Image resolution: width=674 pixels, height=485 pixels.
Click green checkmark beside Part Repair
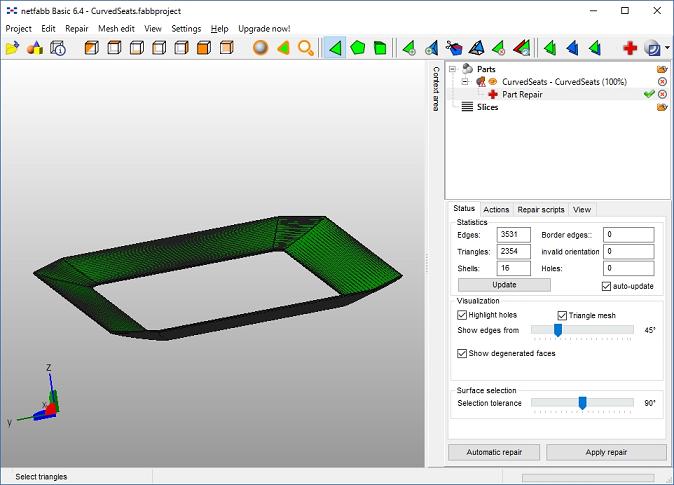[648, 94]
